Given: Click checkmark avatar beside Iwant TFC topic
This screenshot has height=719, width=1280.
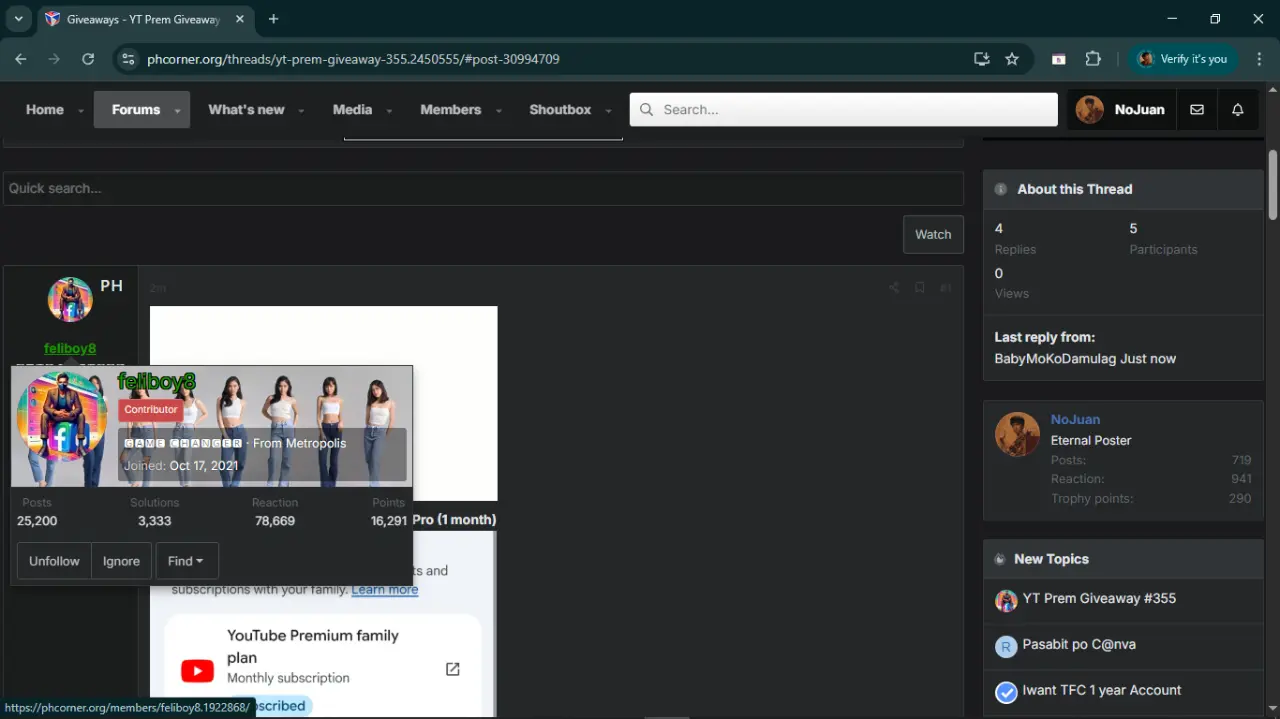Looking at the screenshot, I should (x=1006, y=692).
